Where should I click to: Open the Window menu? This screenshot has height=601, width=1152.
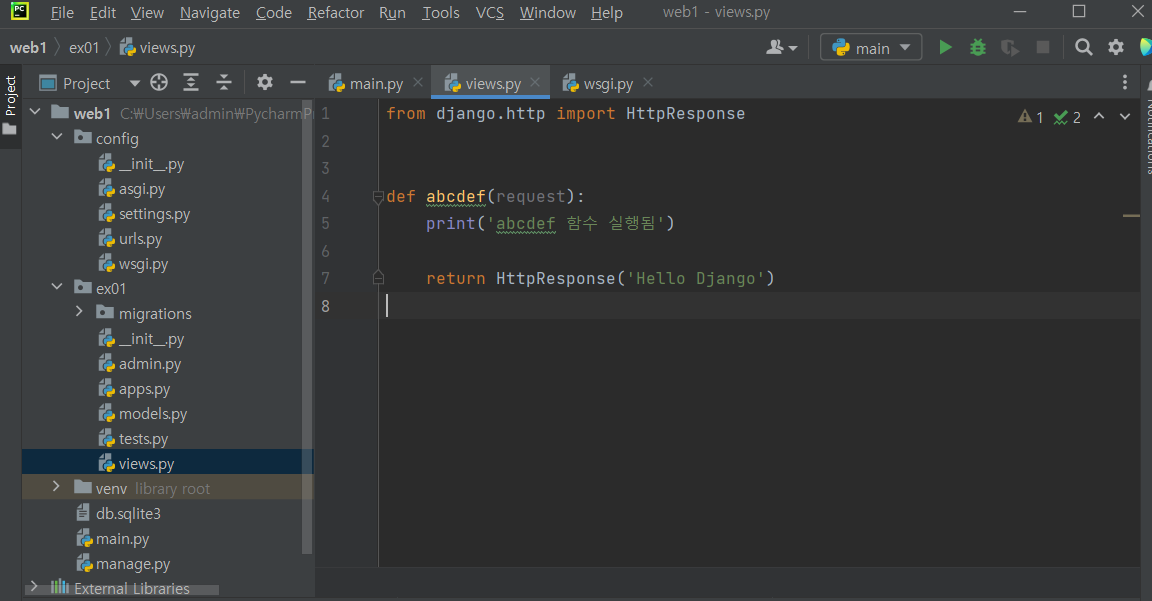click(x=547, y=12)
